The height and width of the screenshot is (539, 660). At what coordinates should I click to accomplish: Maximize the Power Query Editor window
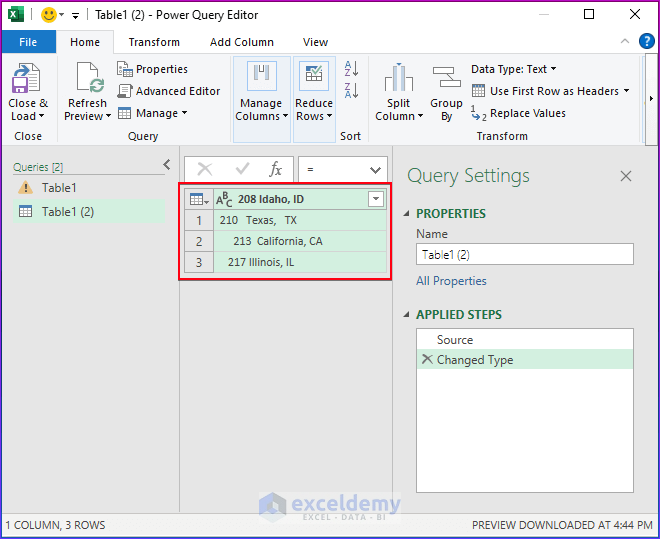coord(589,14)
